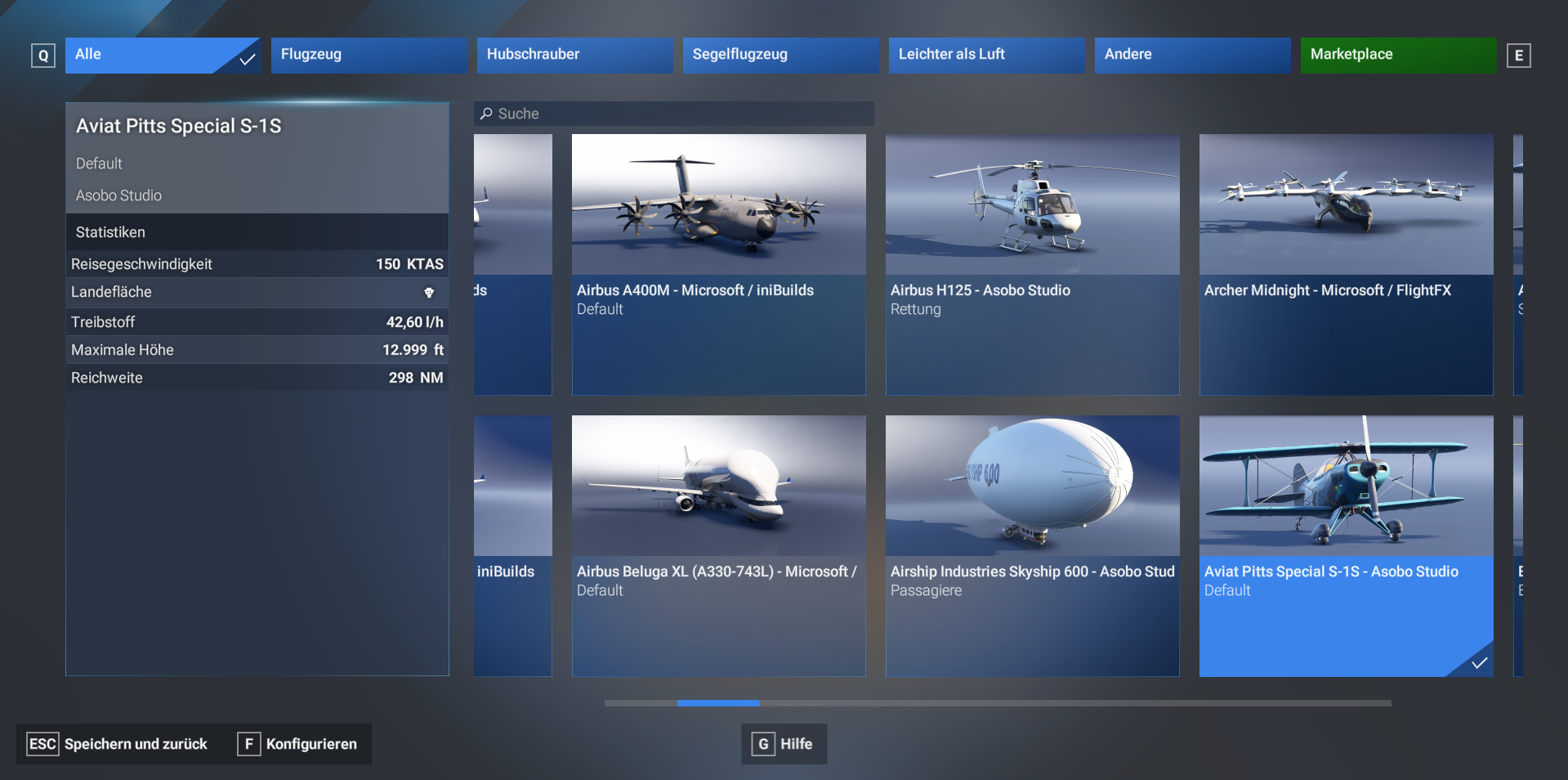This screenshot has height=780, width=1568.
Task: Open the Hubschrauber tab
Action: (x=575, y=55)
